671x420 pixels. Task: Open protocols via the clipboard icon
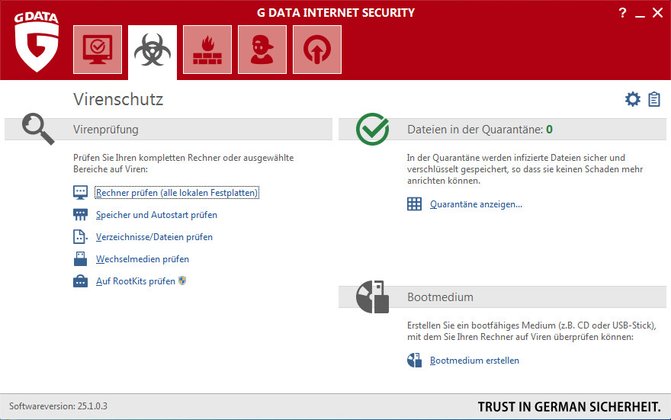[654, 99]
